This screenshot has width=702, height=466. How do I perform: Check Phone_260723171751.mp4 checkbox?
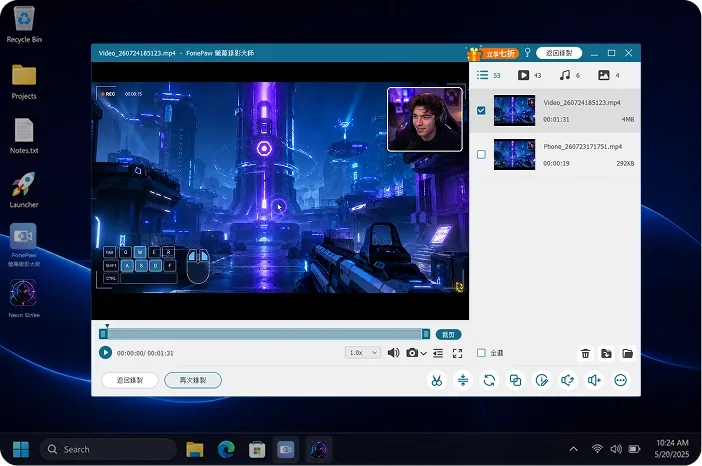click(481, 154)
